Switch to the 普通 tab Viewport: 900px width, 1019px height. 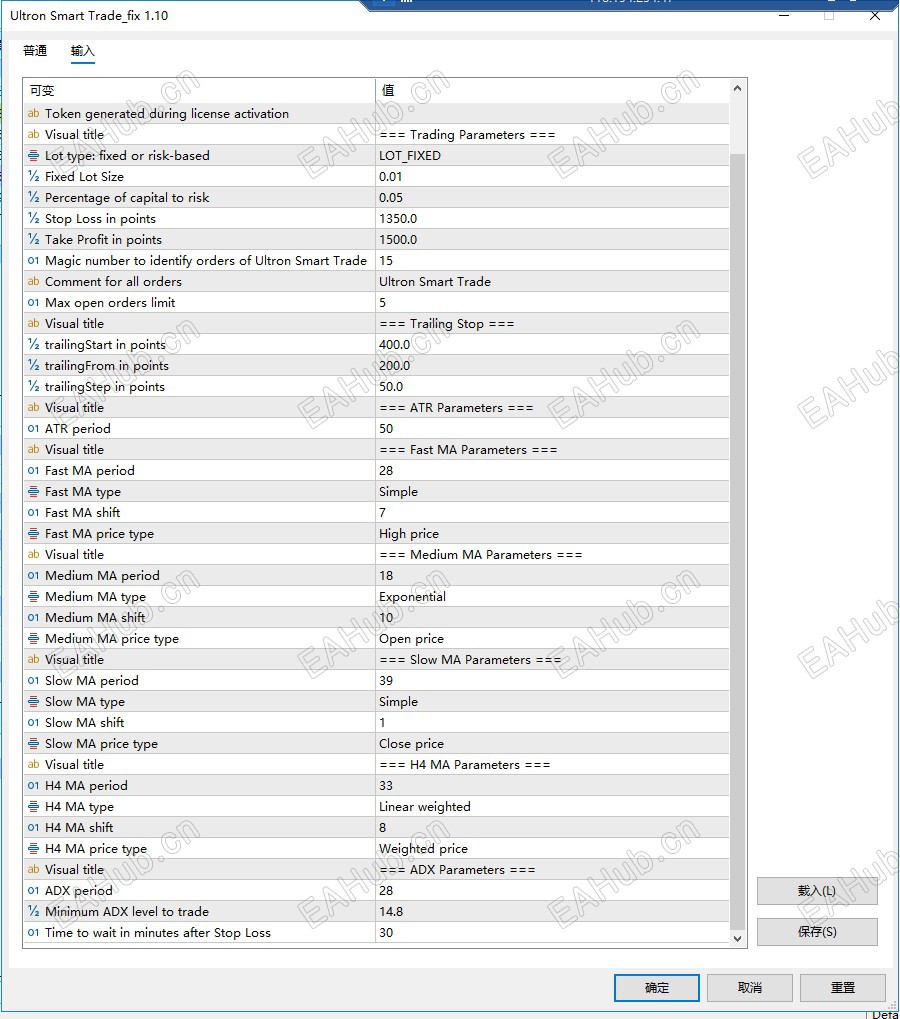point(35,51)
